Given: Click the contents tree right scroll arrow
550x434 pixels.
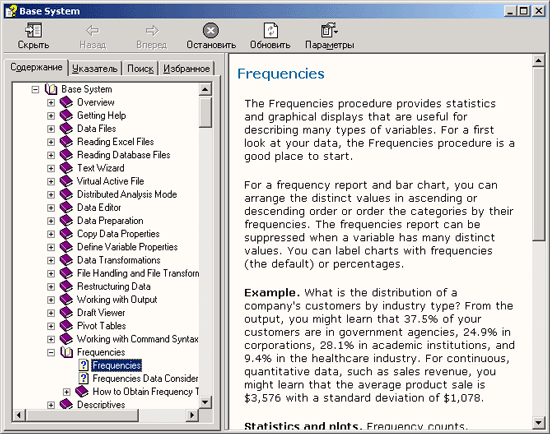Looking at the screenshot, I should point(192,415).
